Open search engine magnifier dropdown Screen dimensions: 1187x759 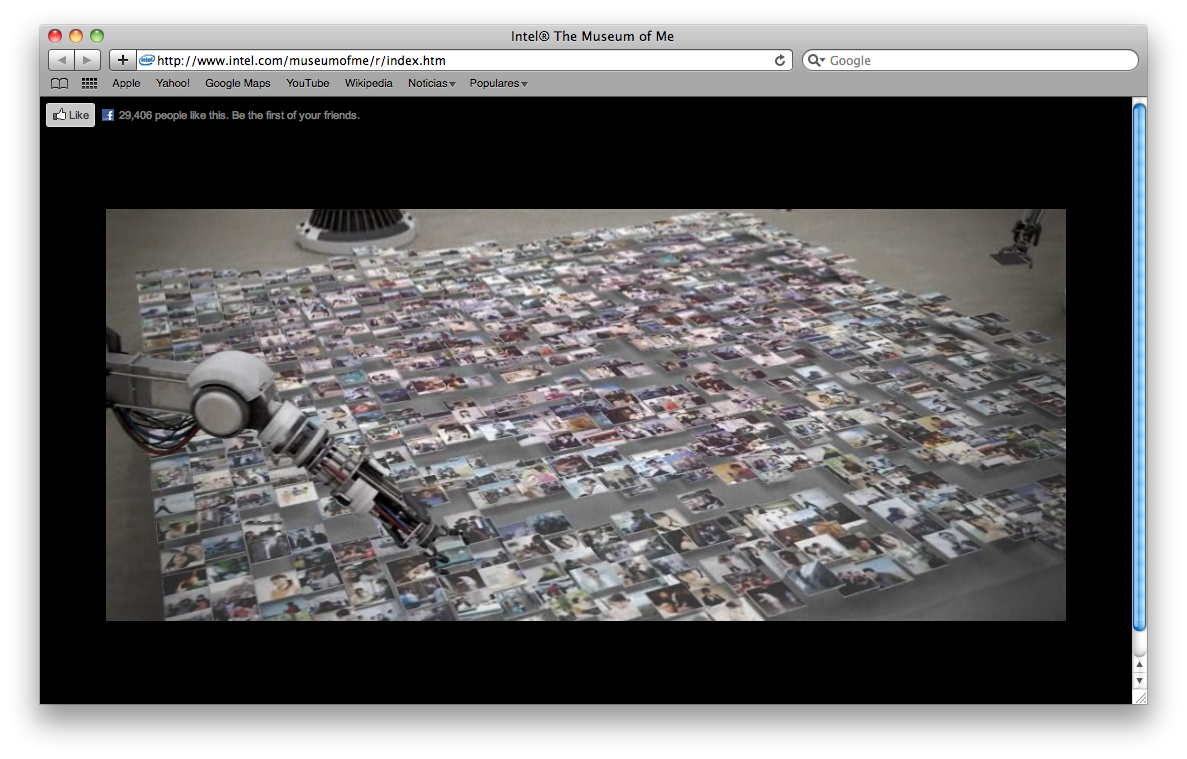tap(816, 60)
